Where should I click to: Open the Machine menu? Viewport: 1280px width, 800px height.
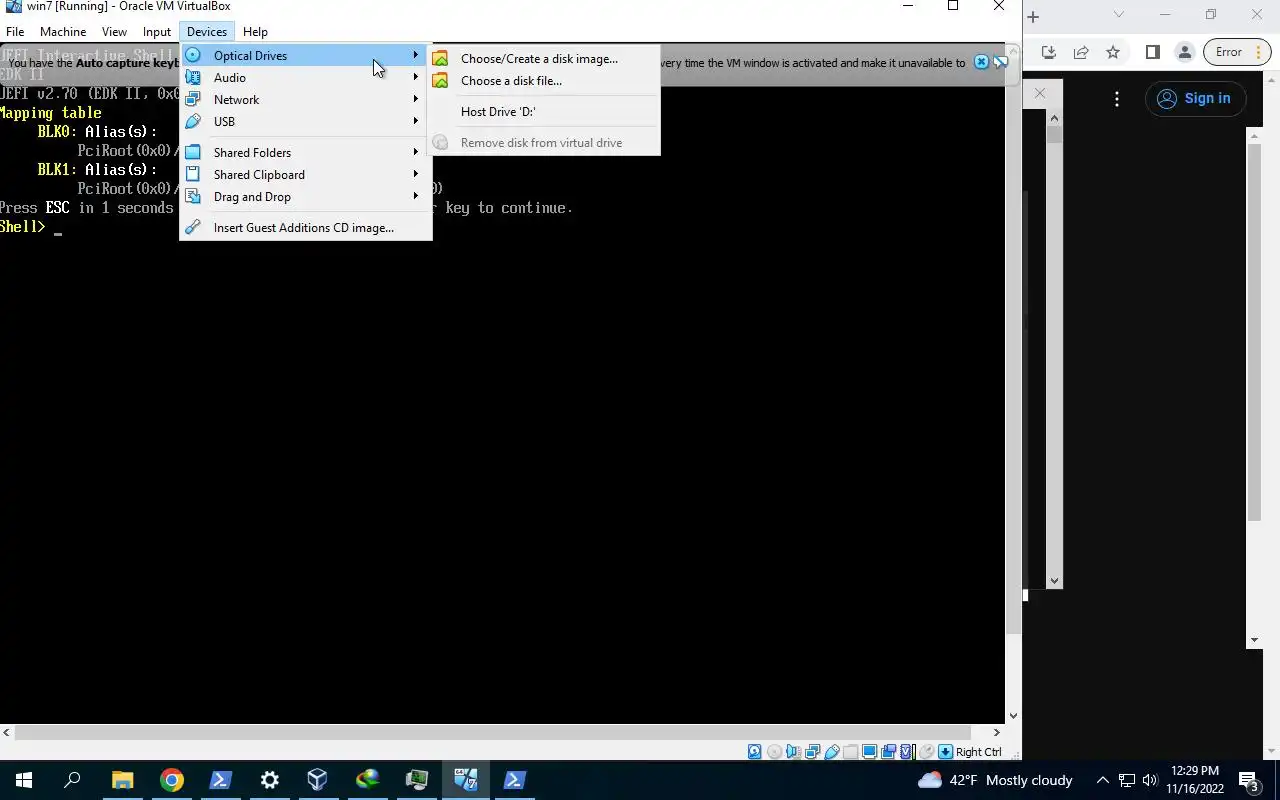[63, 31]
